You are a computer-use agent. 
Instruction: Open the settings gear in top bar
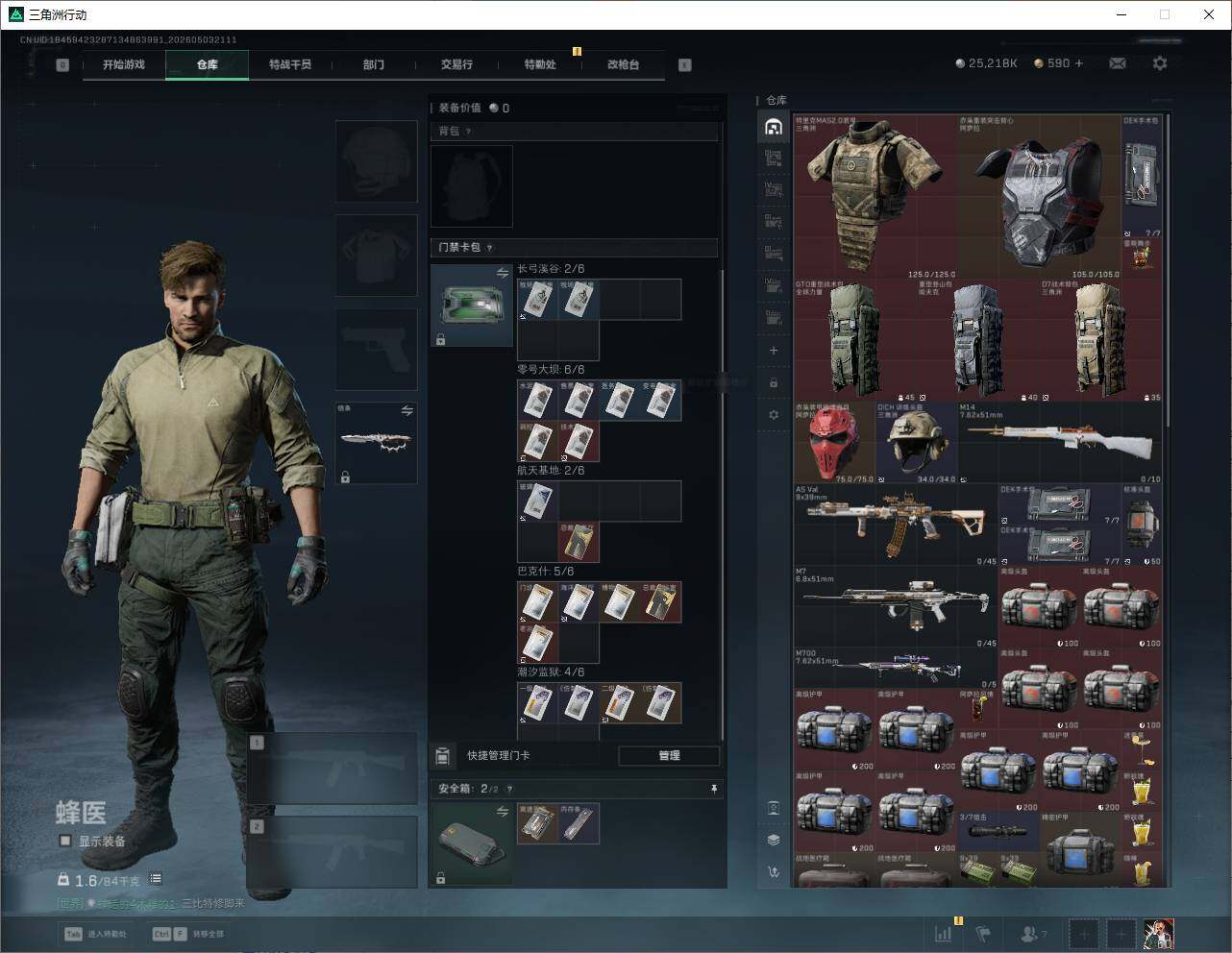1160,63
